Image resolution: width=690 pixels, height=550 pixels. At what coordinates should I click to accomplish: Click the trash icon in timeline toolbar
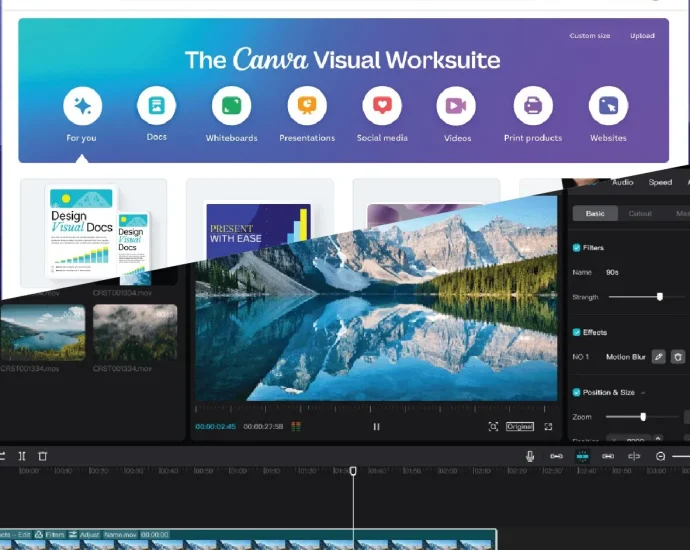pyautogui.click(x=43, y=456)
